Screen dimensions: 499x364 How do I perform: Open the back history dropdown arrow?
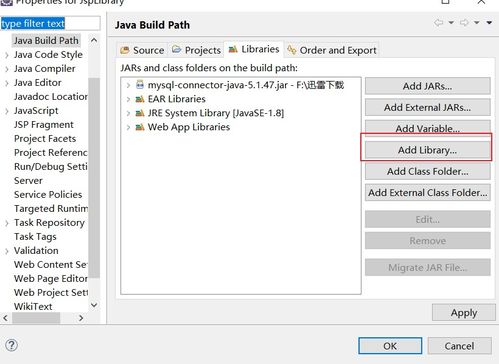451,23
